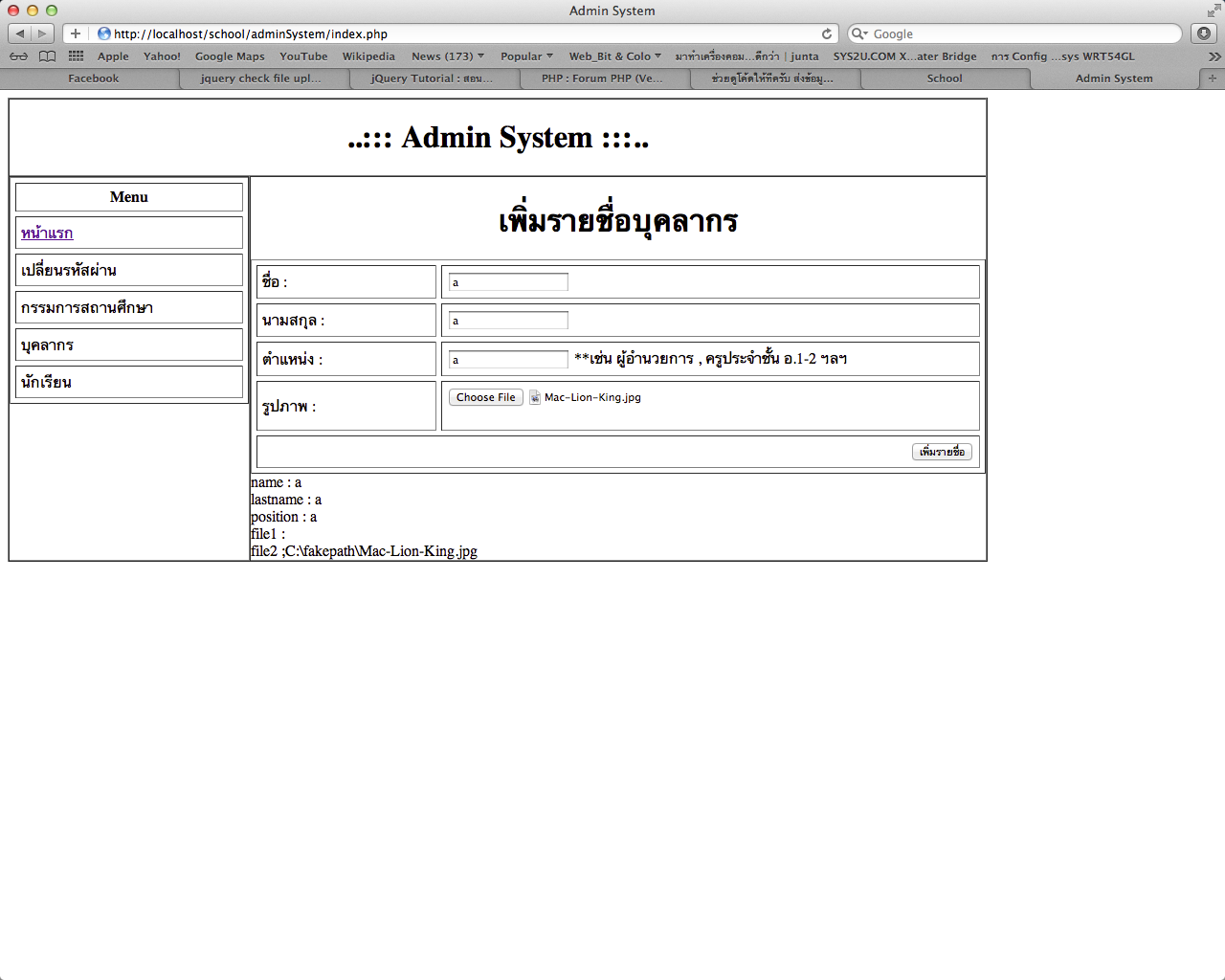This screenshot has height=980, width=1225.
Task: Click the 'lastname : a' output line
Action: (x=286, y=500)
